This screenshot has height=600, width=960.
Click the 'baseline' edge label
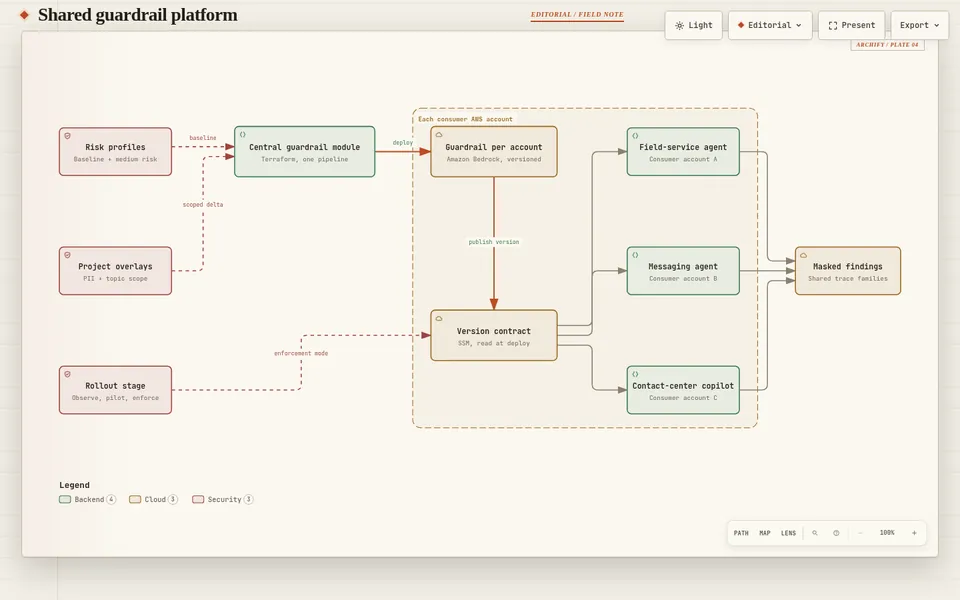[203, 138]
